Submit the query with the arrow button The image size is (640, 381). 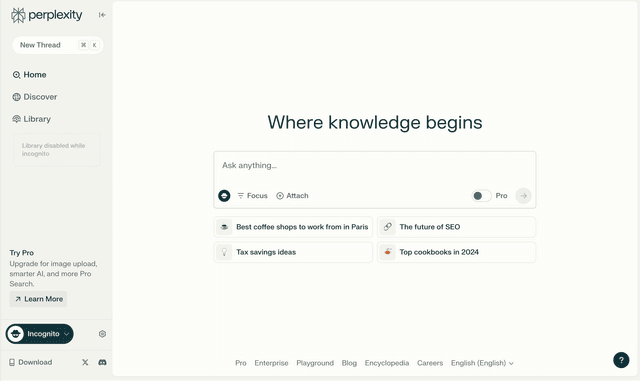tap(524, 196)
